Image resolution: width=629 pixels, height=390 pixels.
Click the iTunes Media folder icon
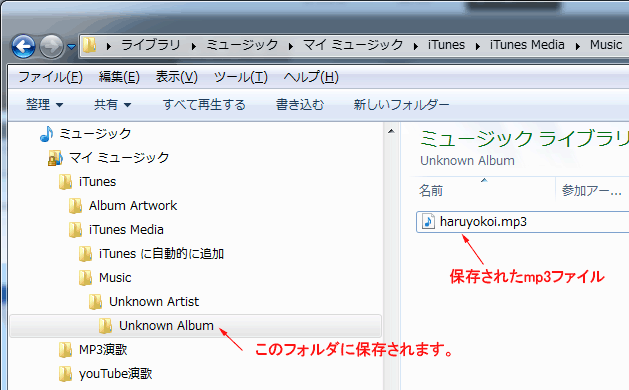tap(75, 230)
